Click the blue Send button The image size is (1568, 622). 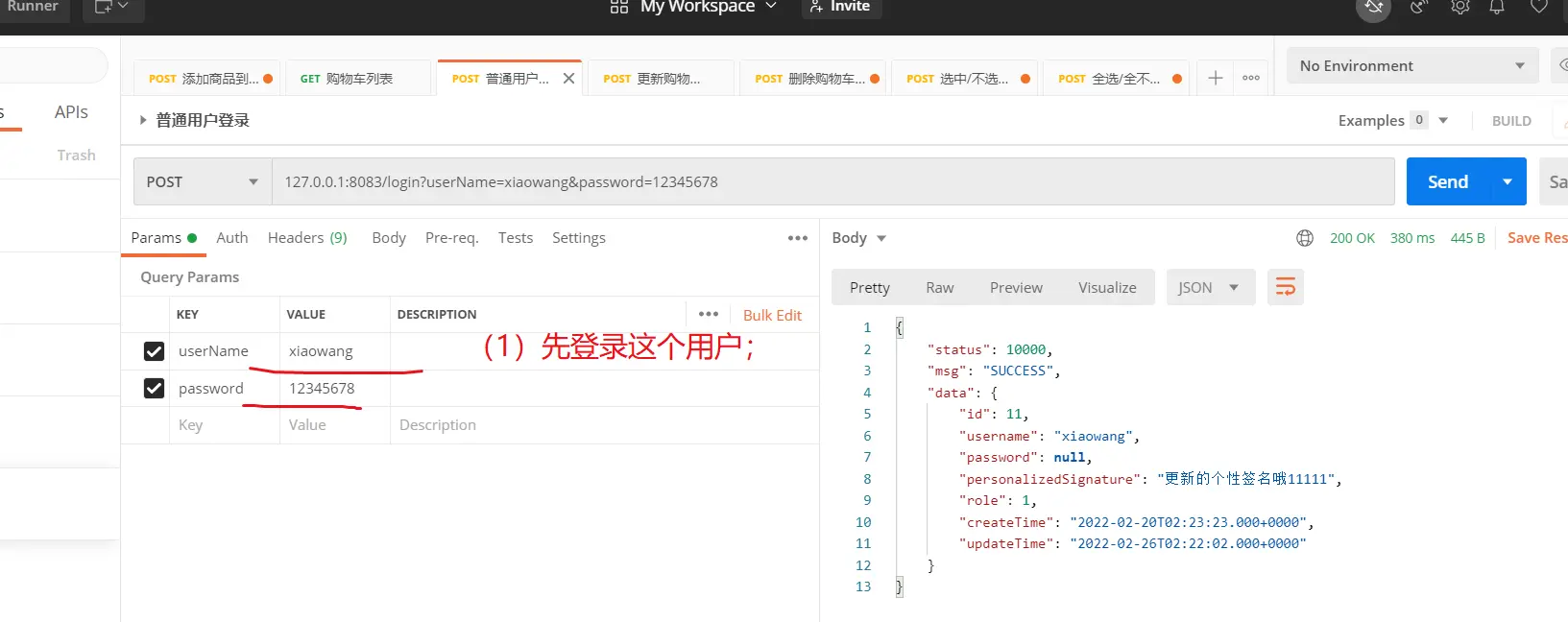click(1447, 182)
